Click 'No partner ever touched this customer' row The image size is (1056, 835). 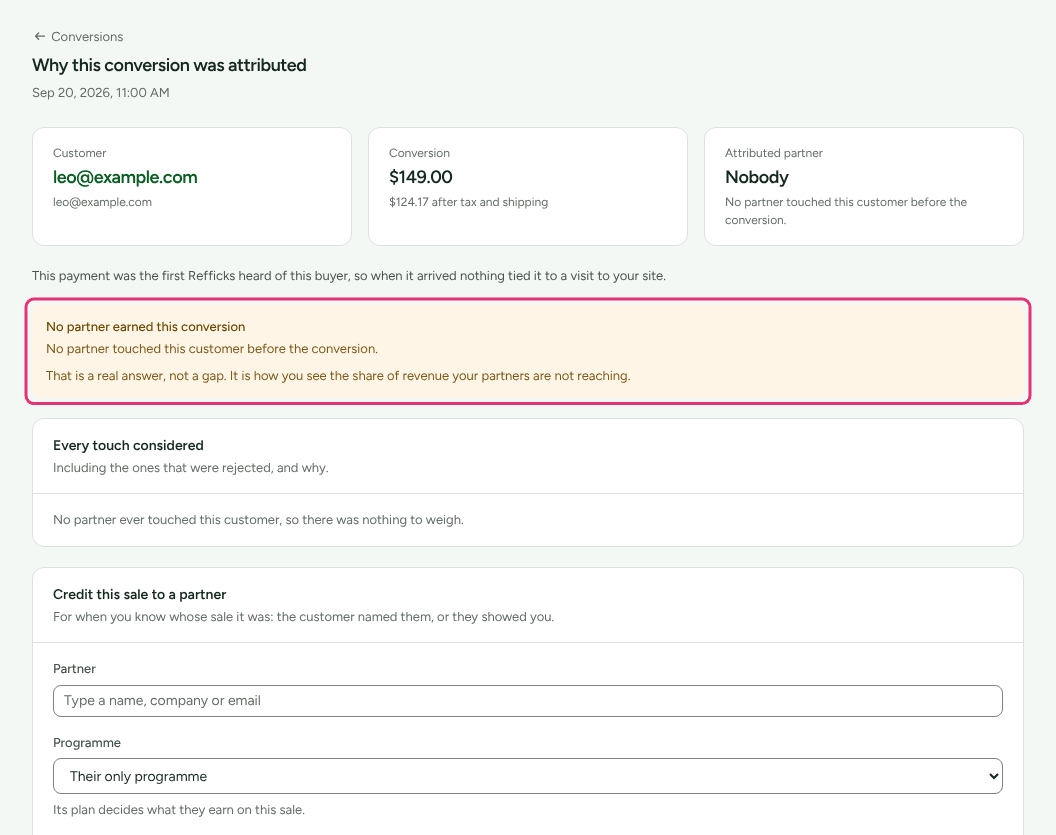(527, 520)
